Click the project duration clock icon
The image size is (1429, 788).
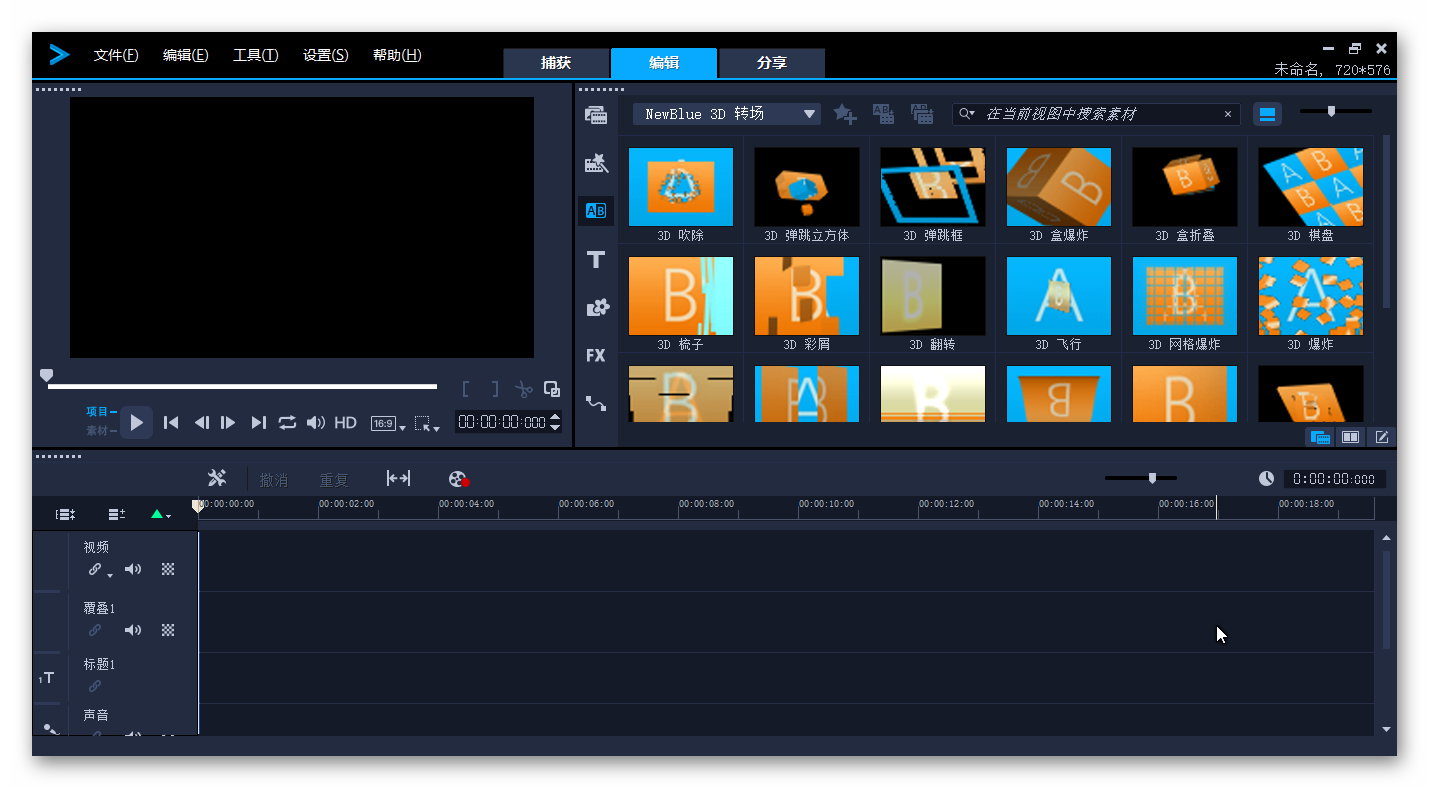[1266, 479]
